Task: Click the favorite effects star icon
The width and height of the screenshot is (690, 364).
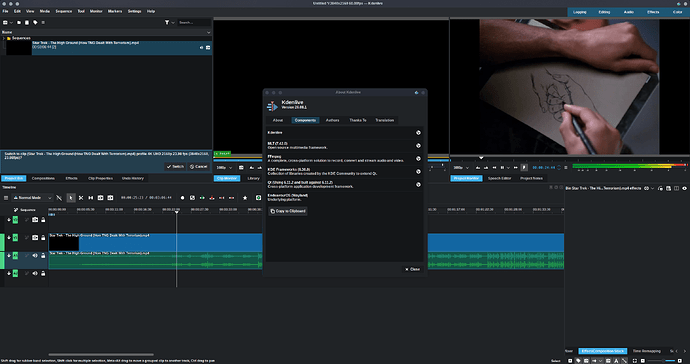Action: [245, 198]
